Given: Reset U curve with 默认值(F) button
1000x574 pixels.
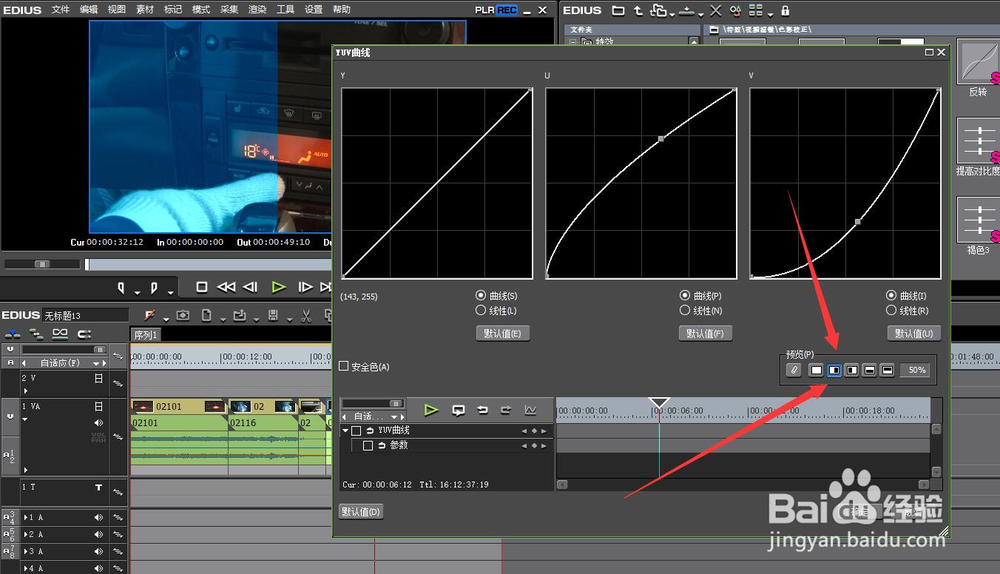Looking at the screenshot, I should point(705,334).
